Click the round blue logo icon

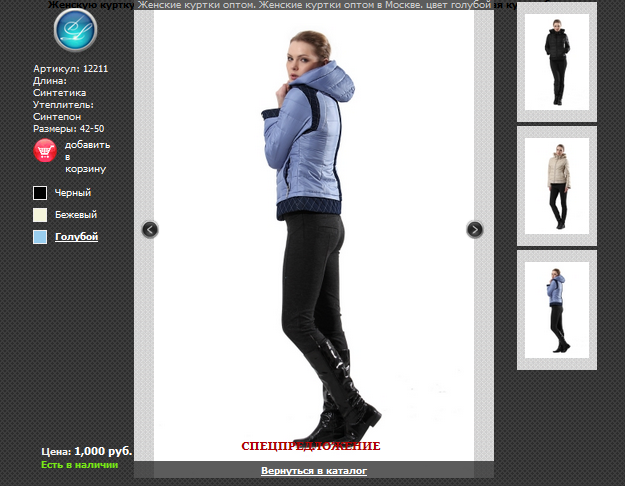pyautogui.click(x=75, y=30)
